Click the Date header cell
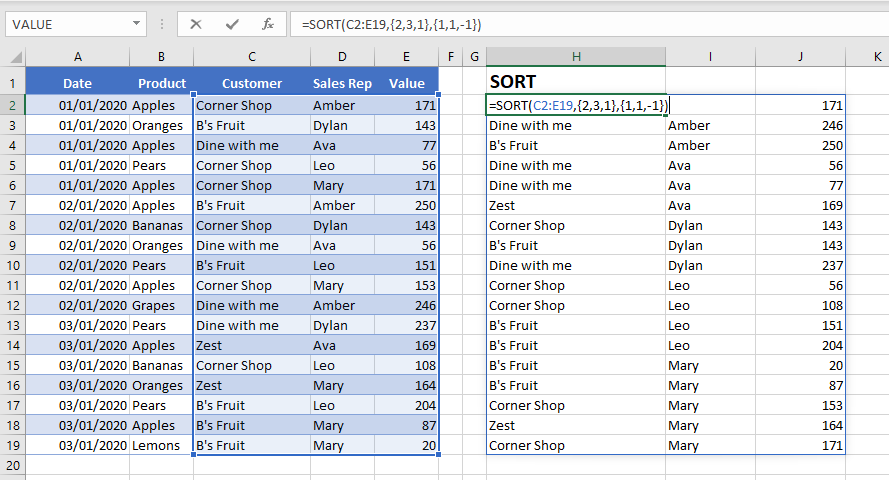 78,83
